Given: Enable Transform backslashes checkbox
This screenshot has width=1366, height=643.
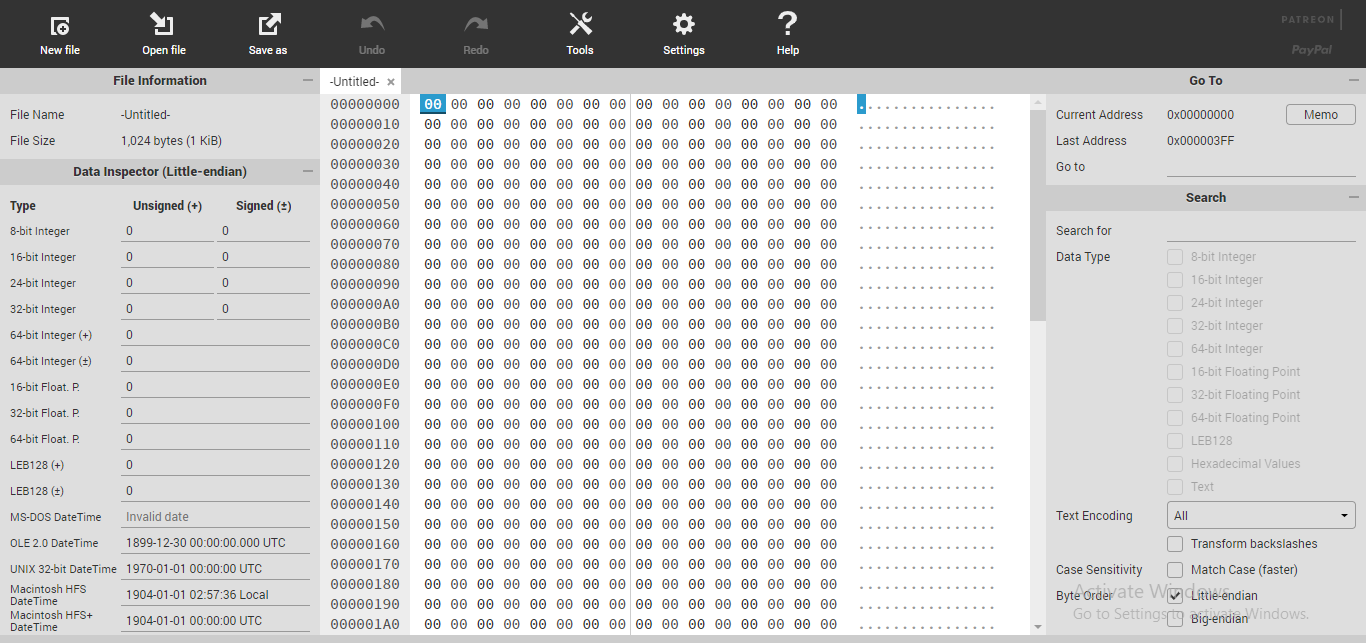Looking at the screenshot, I should pyautogui.click(x=1175, y=544).
